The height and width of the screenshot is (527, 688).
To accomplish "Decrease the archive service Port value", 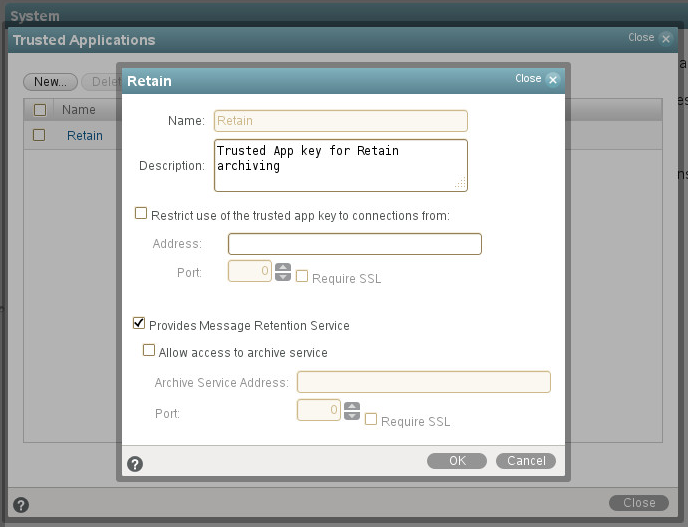I will [352, 416].
